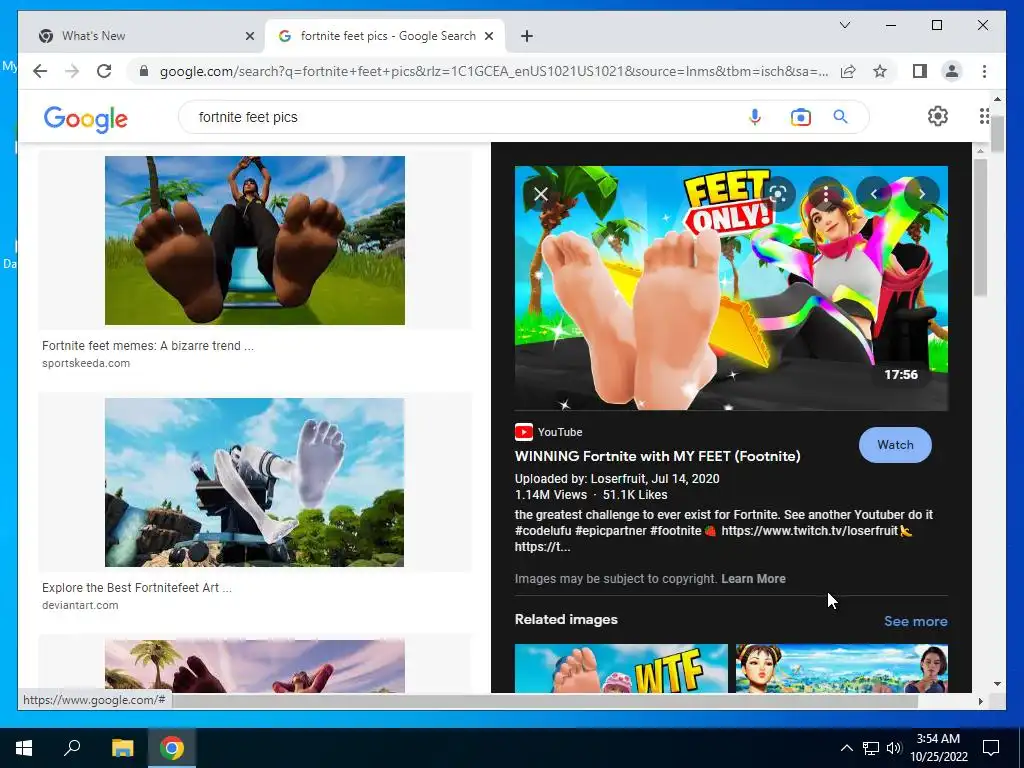Click the padlock site info icon
1024x768 pixels.
click(x=144, y=71)
